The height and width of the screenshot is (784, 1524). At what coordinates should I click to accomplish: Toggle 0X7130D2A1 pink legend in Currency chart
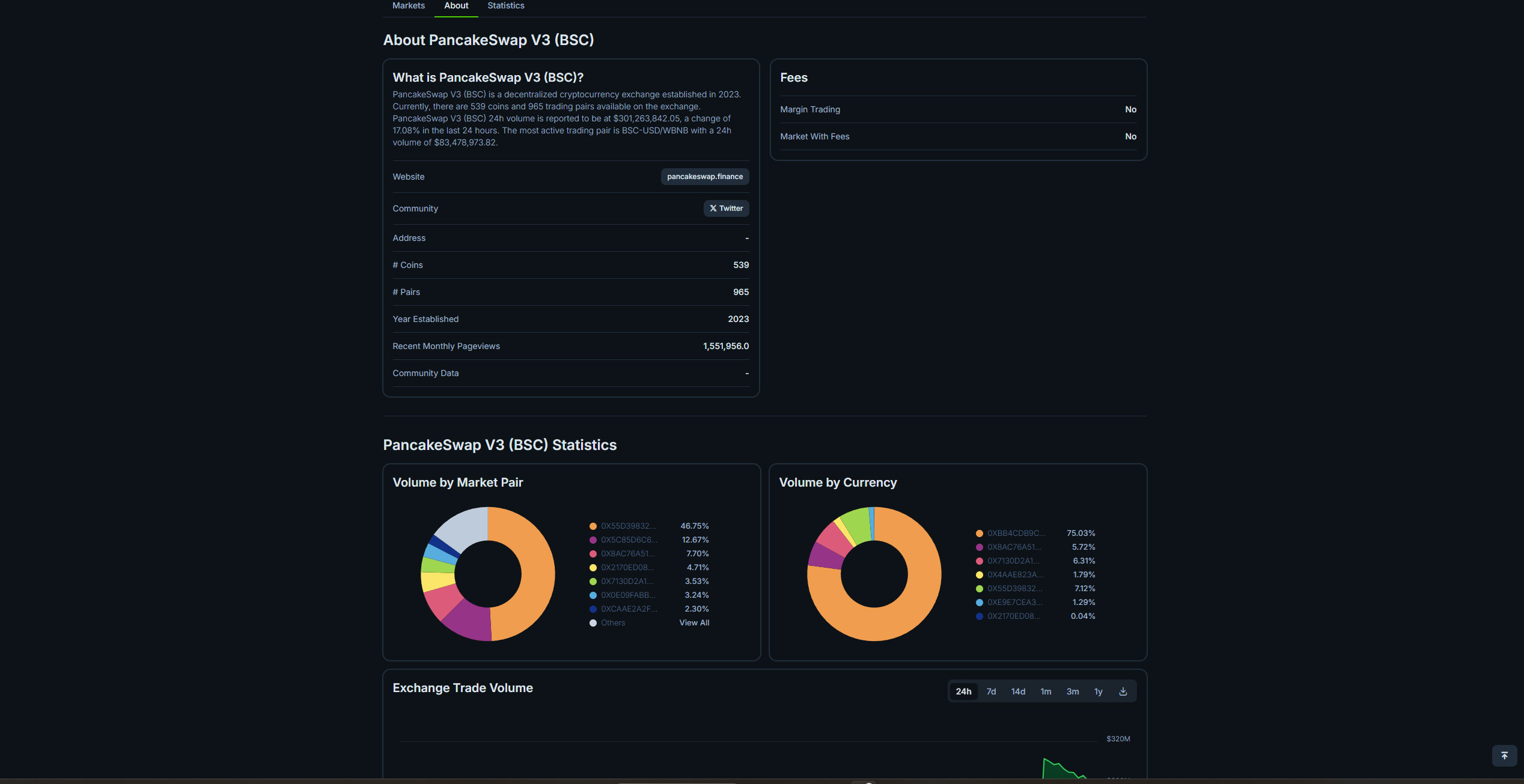[x=979, y=561]
